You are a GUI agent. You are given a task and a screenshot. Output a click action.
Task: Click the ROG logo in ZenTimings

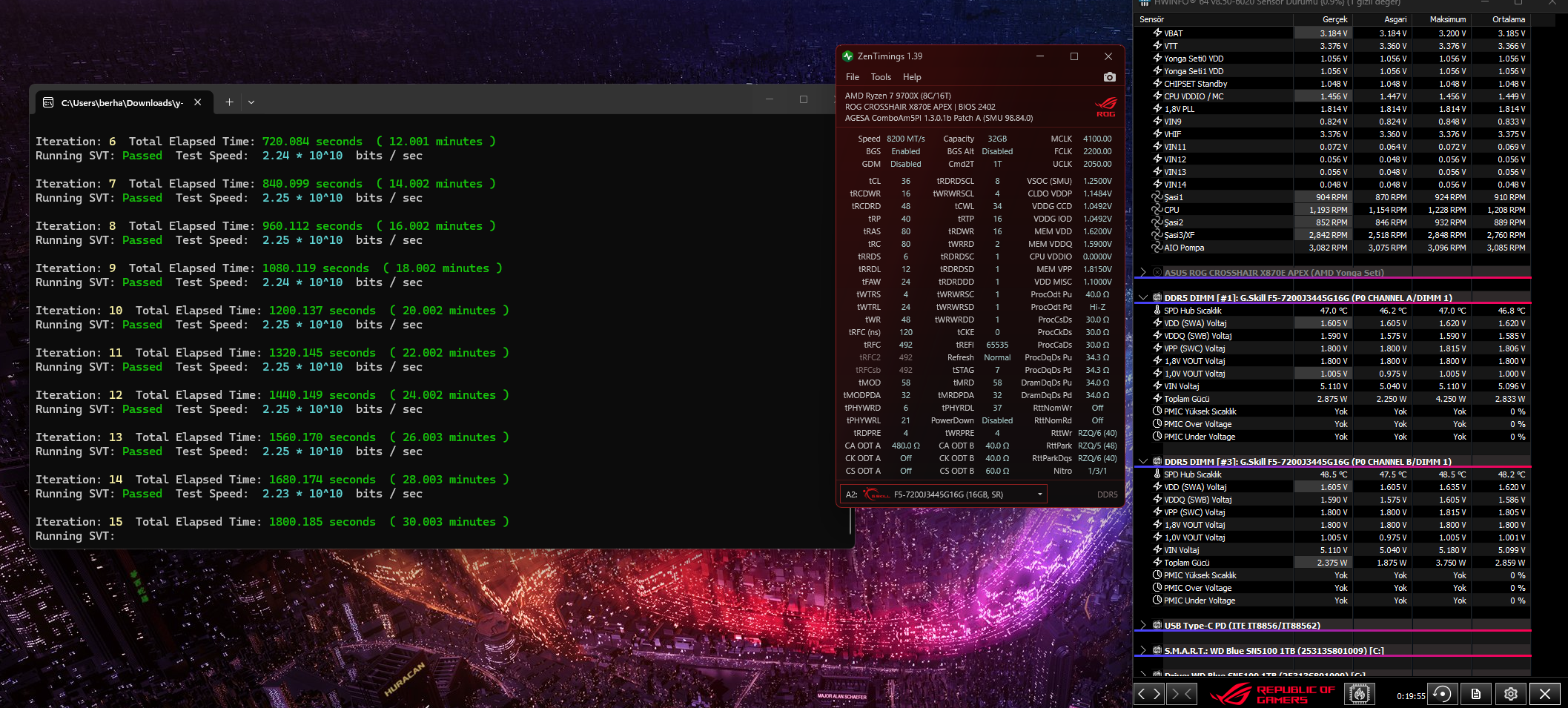1106,106
